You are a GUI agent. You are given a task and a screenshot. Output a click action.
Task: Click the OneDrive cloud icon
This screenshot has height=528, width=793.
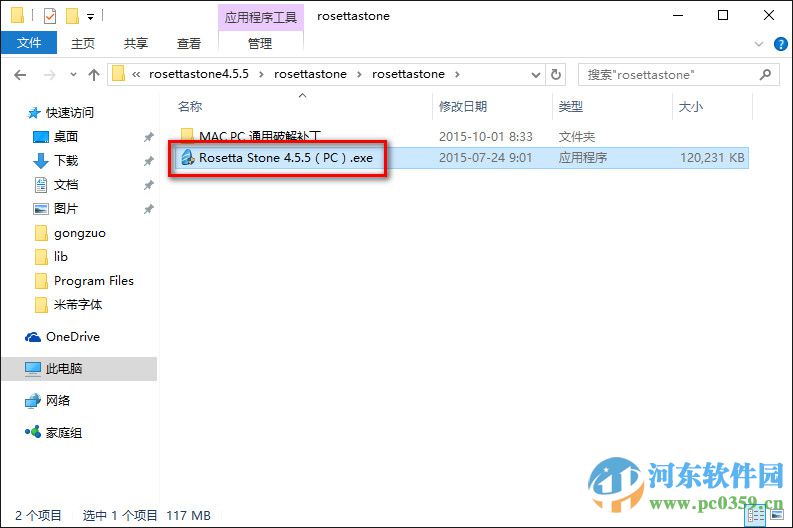(33, 337)
